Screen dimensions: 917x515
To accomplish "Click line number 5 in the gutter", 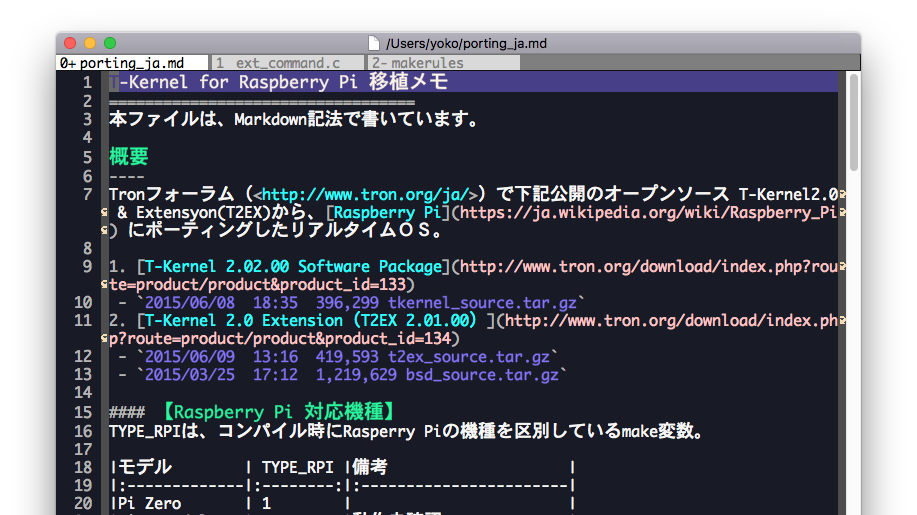I will (87, 157).
